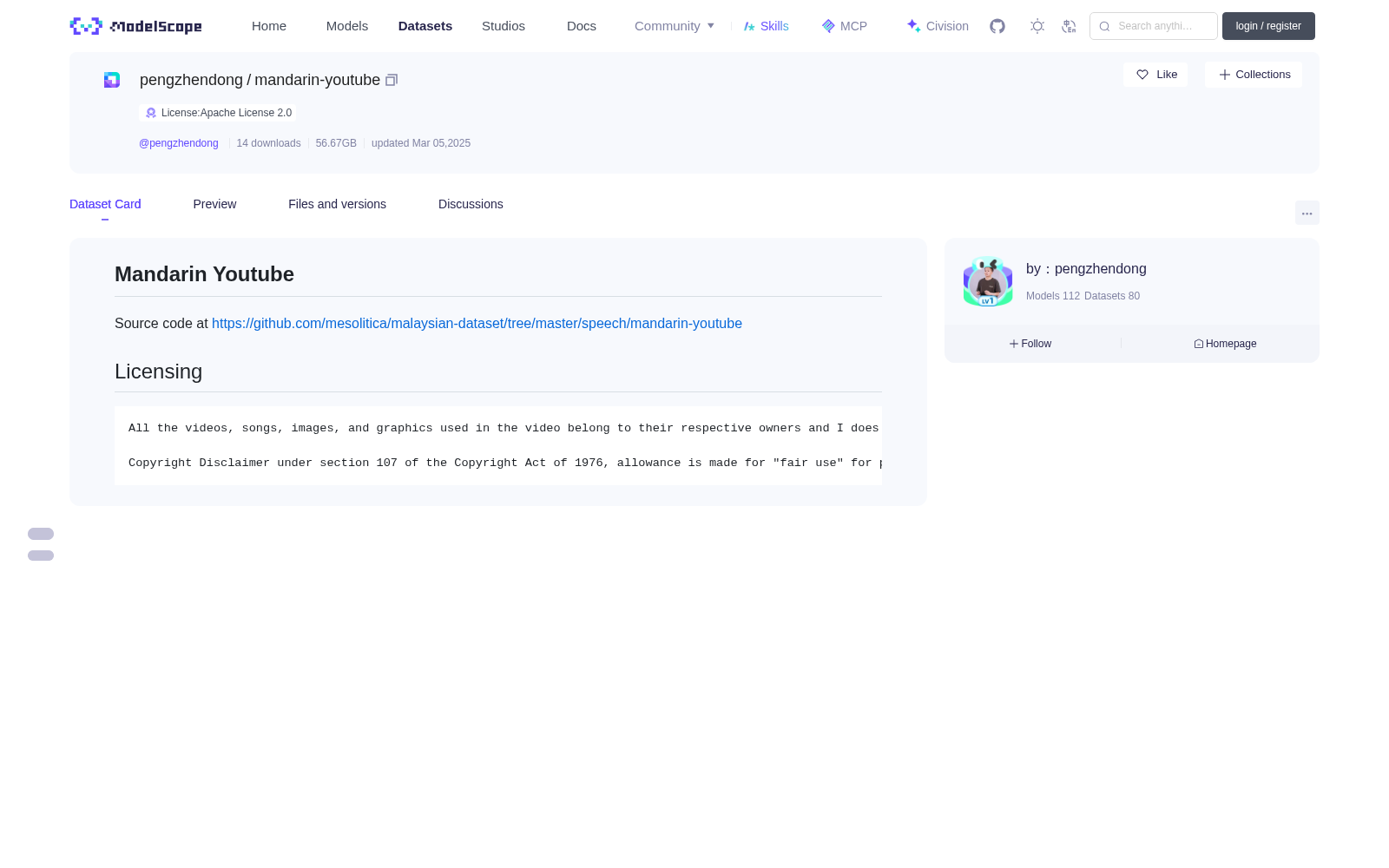1389x868 pixels.
Task: Open the Docs menu item
Action: 582,26
